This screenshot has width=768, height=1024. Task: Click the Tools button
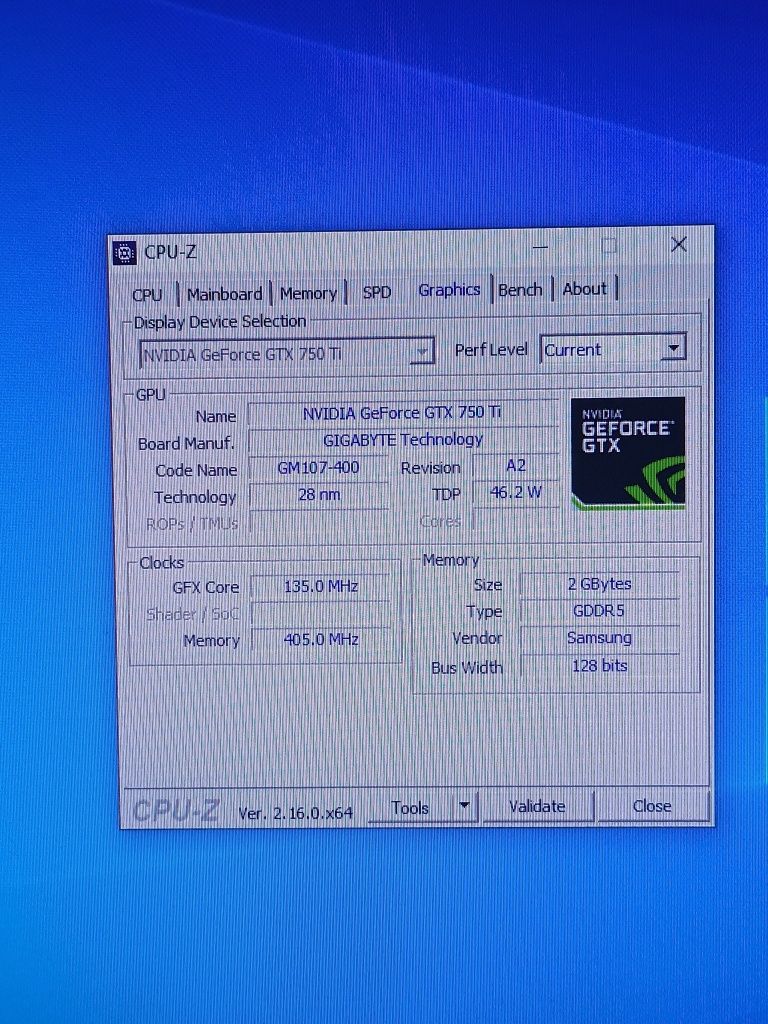click(410, 808)
